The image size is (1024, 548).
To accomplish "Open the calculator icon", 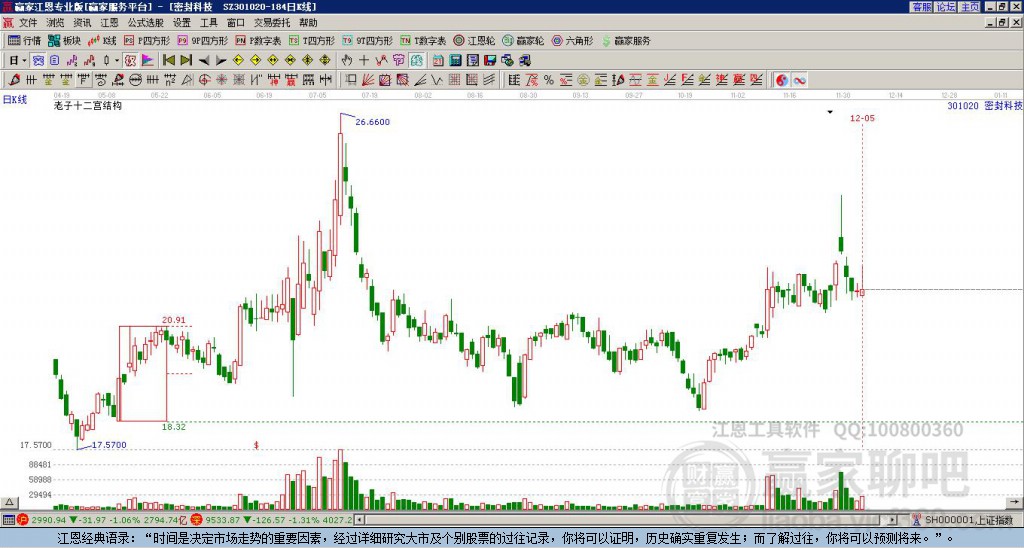I will tap(455, 60).
